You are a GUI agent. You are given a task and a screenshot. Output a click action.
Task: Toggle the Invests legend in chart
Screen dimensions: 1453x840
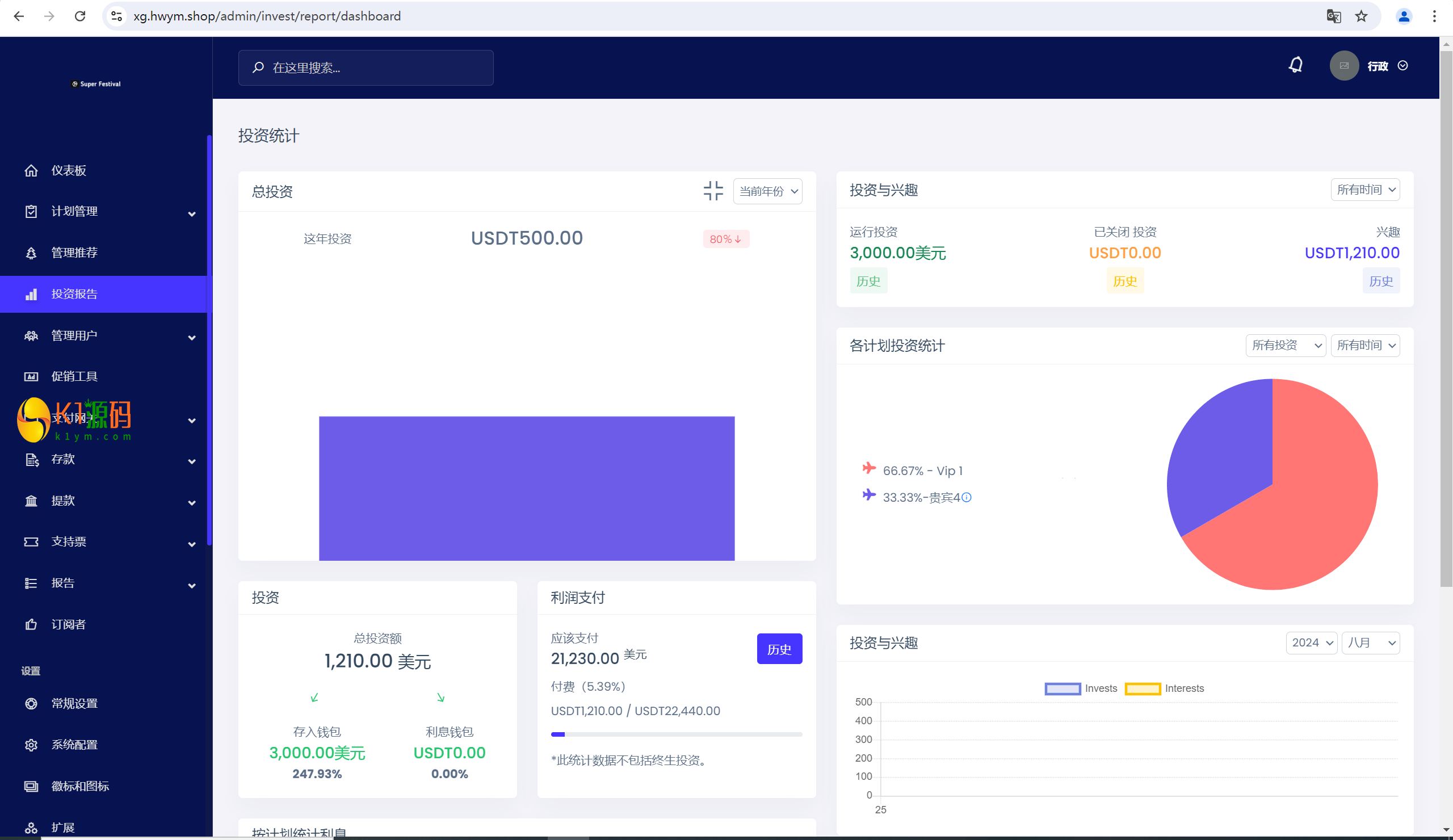tap(1062, 688)
